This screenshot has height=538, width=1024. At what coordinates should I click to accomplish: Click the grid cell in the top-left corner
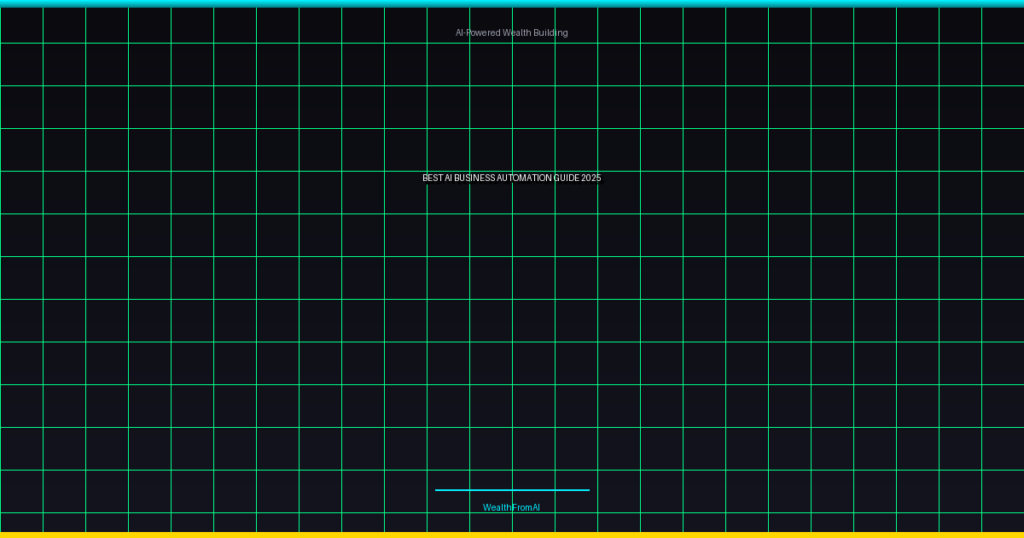21,25
